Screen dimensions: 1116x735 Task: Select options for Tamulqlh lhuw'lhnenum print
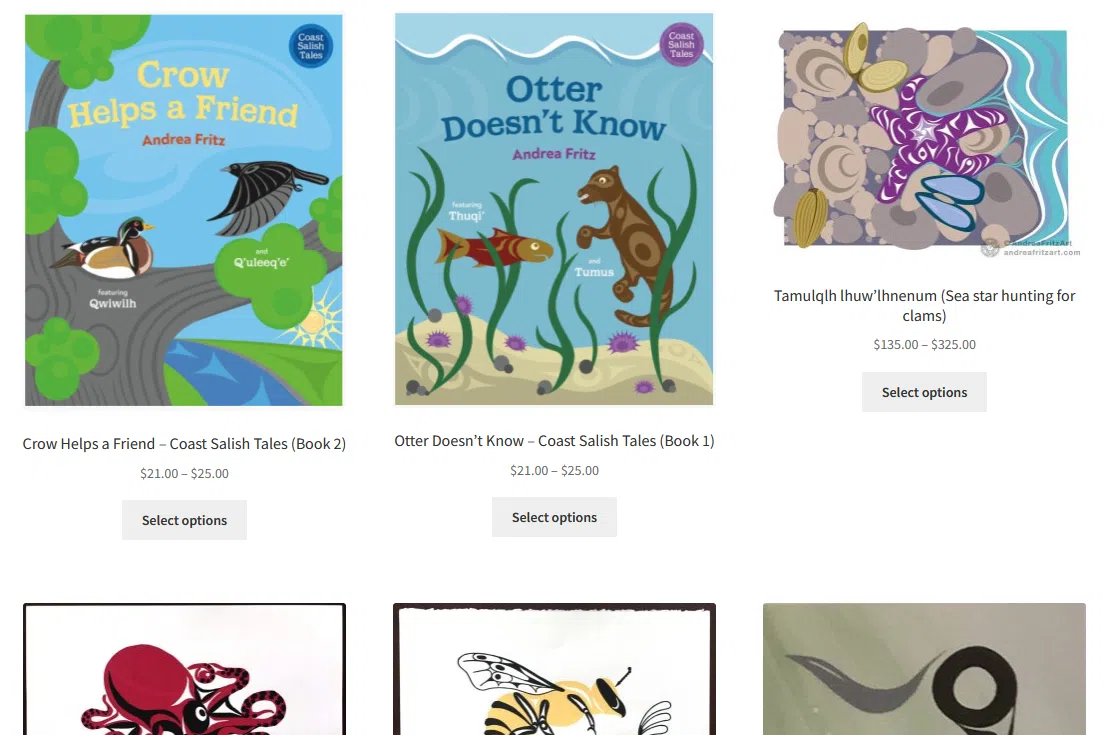click(924, 392)
